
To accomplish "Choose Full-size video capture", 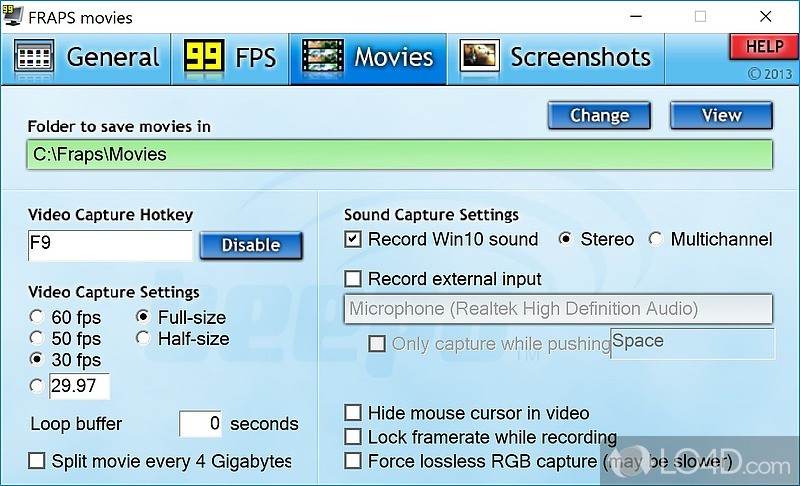I will (x=181, y=317).
